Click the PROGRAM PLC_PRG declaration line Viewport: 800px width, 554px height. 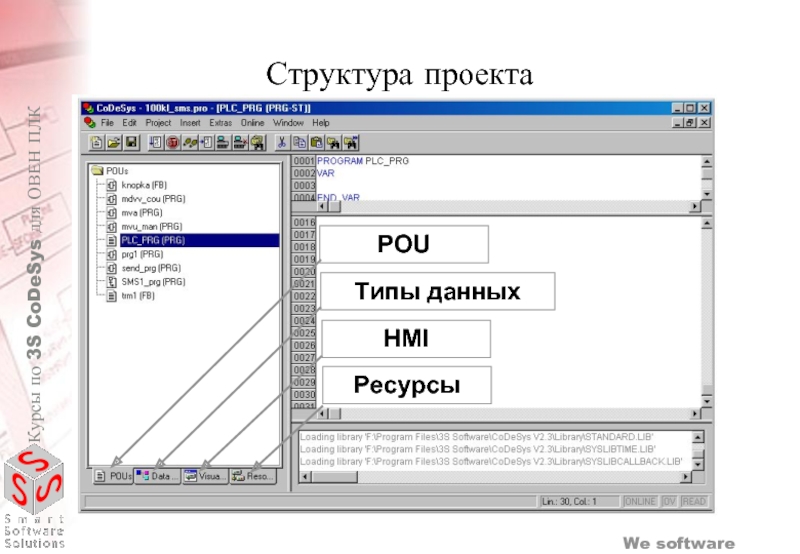point(363,161)
